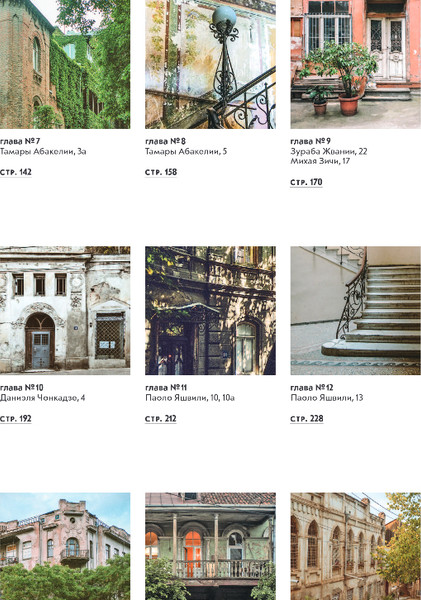Click the address Паоло Яшвили, 13
The image size is (421, 600).
327,398
